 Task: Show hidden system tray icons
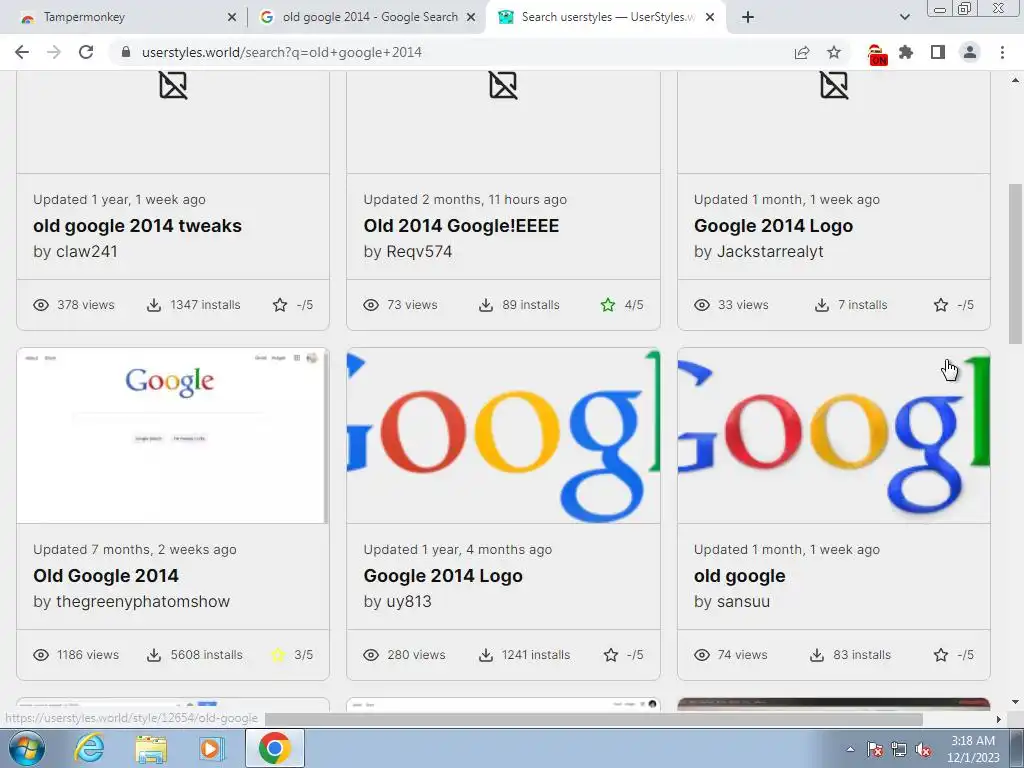click(x=850, y=750)
